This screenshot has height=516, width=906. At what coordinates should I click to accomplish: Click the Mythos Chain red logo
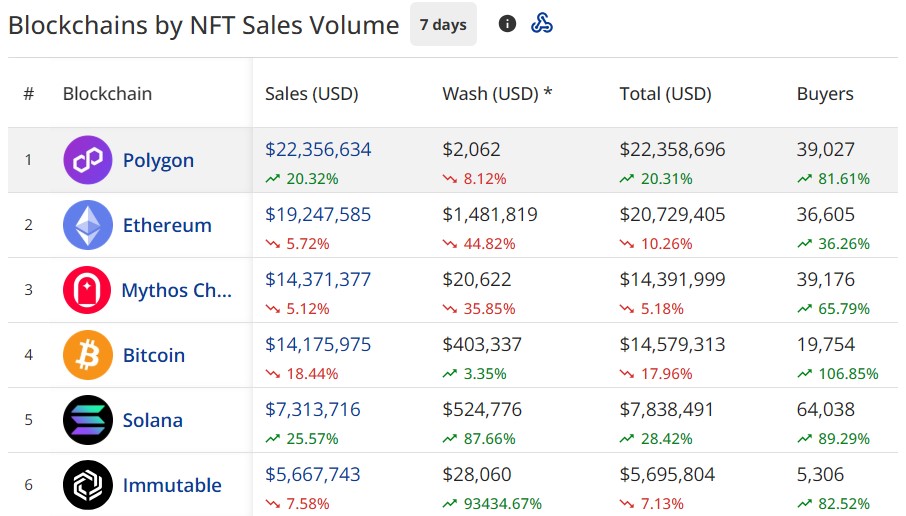(87, 290)
